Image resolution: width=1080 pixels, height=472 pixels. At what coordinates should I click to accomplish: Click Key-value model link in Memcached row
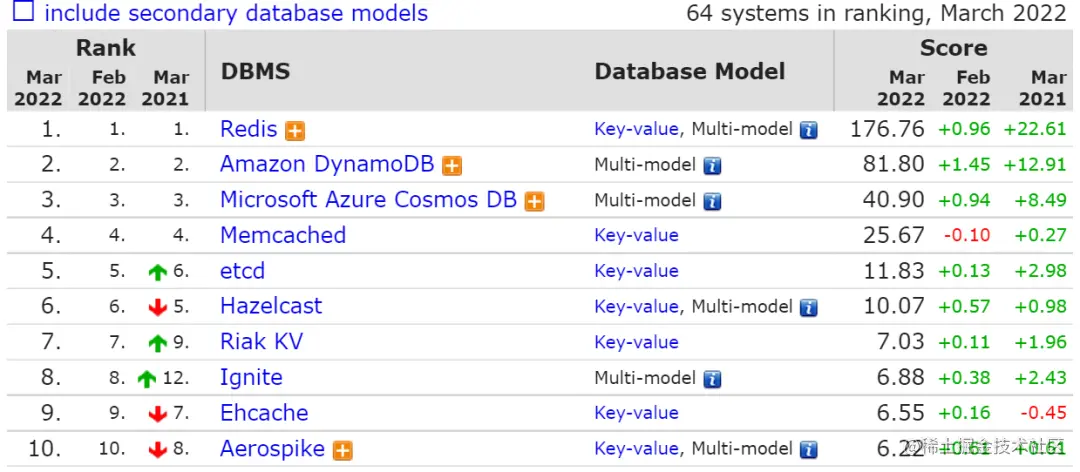(x=636, y=236)
